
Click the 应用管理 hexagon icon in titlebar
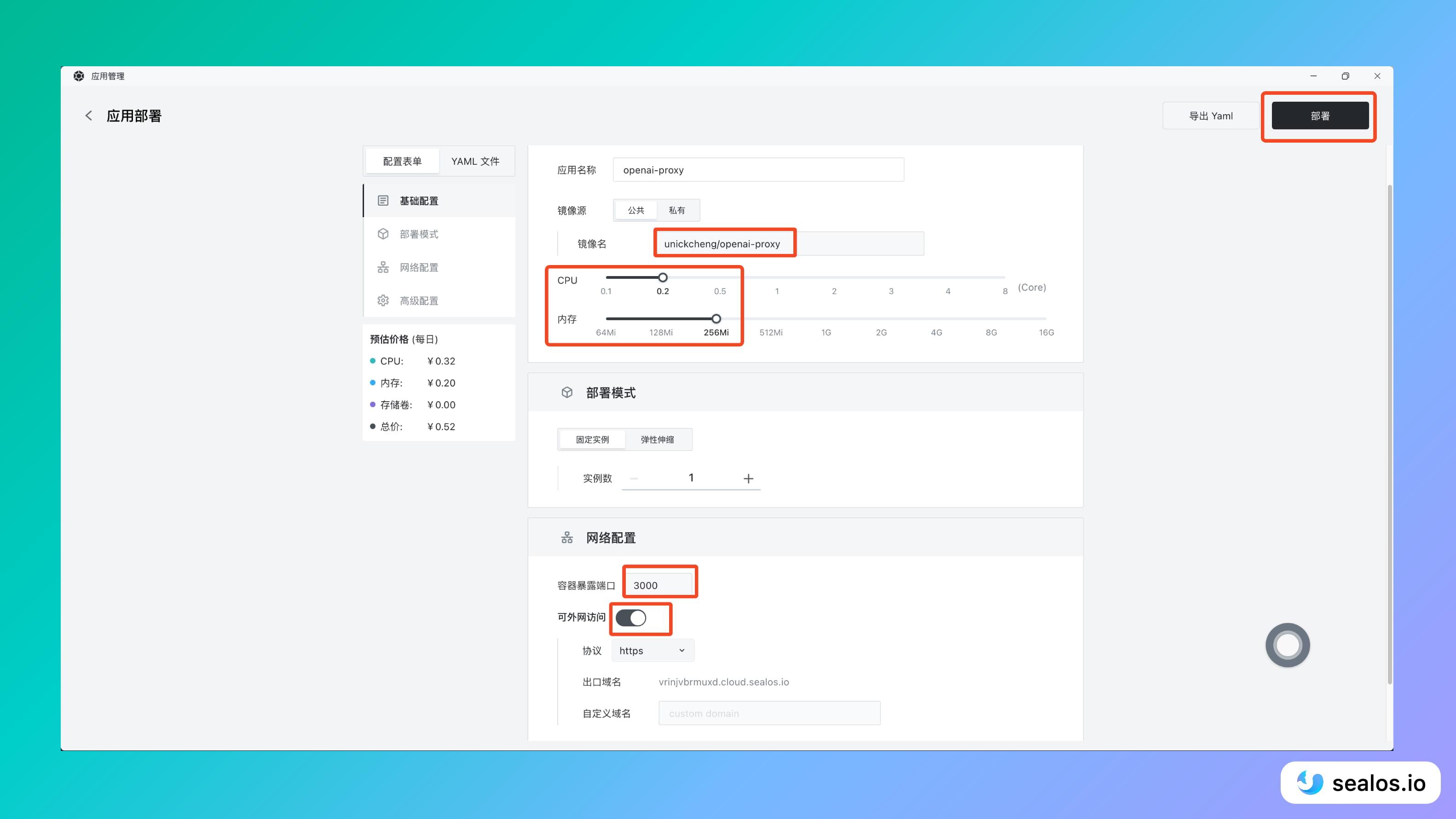click(x=79, y=76)
